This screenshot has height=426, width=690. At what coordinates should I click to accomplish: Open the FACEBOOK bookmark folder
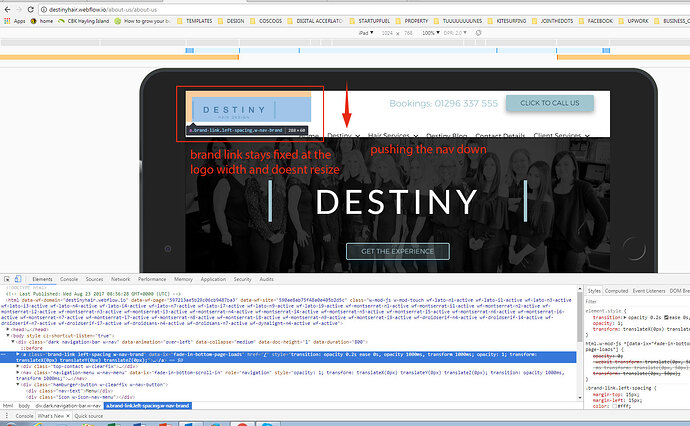pos(596,21)
